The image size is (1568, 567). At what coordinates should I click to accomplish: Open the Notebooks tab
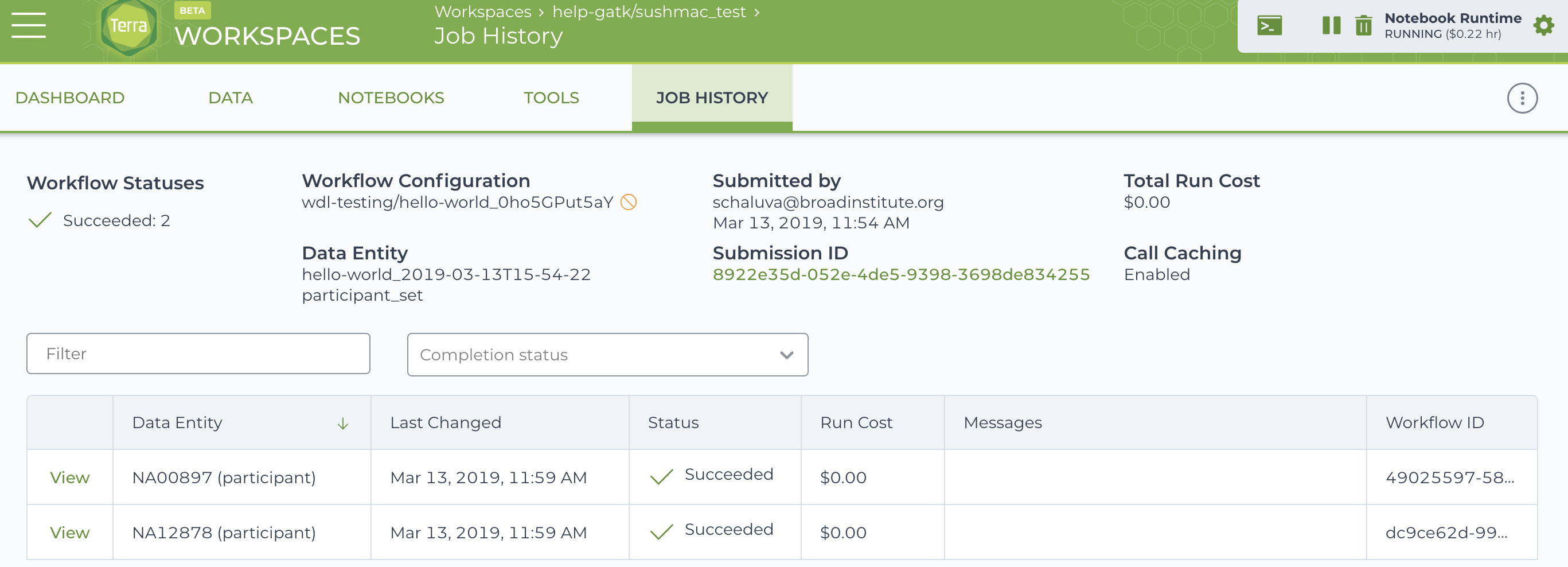coord(391,98)
